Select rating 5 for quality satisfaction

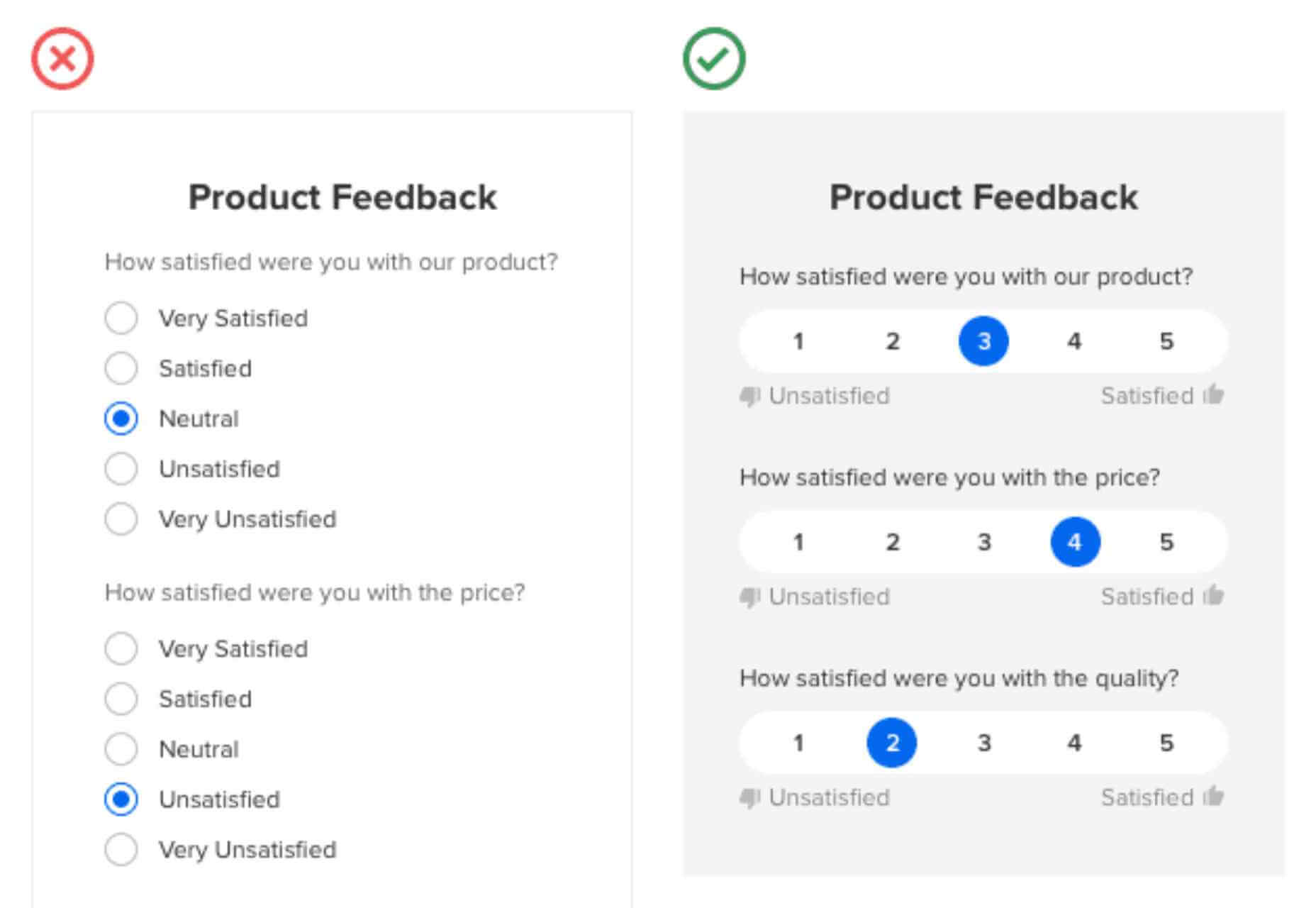(1166, 743)
